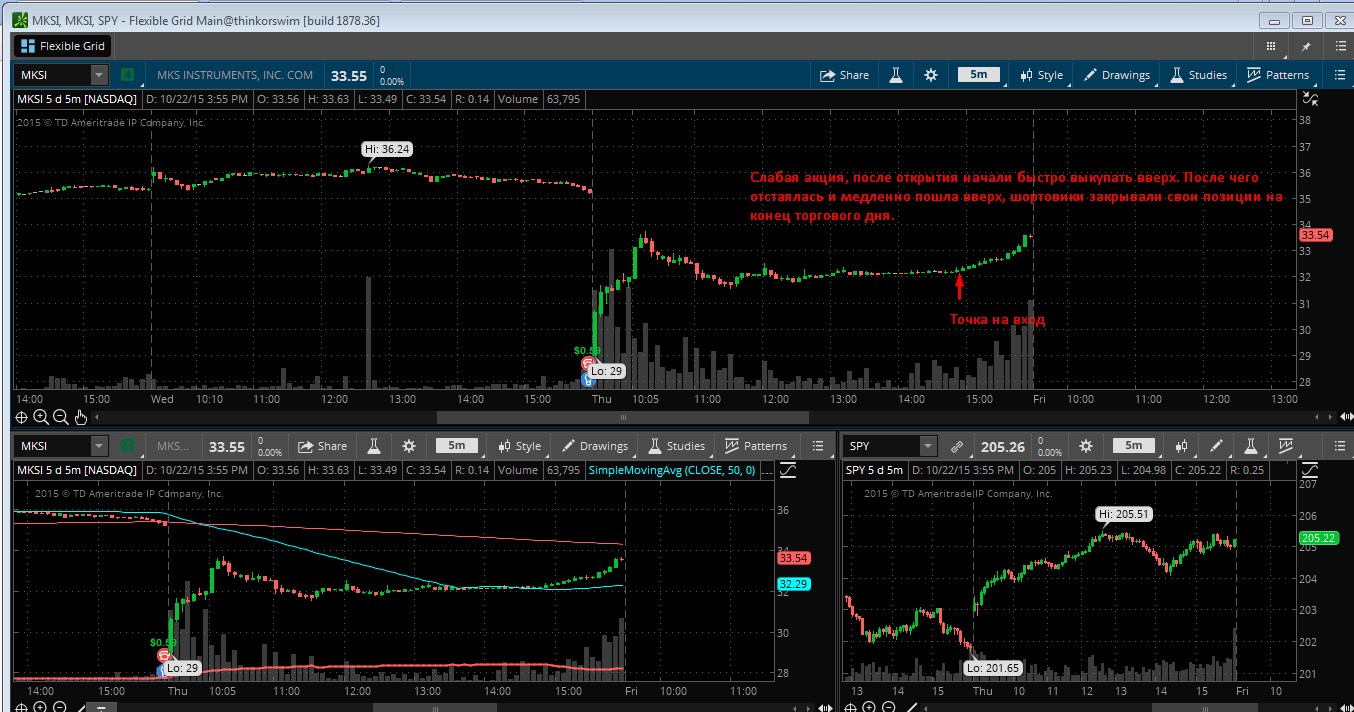1354x712 pixels.
Task: Open the settings gear in the SPY chart
Action: pos(1087,446)
